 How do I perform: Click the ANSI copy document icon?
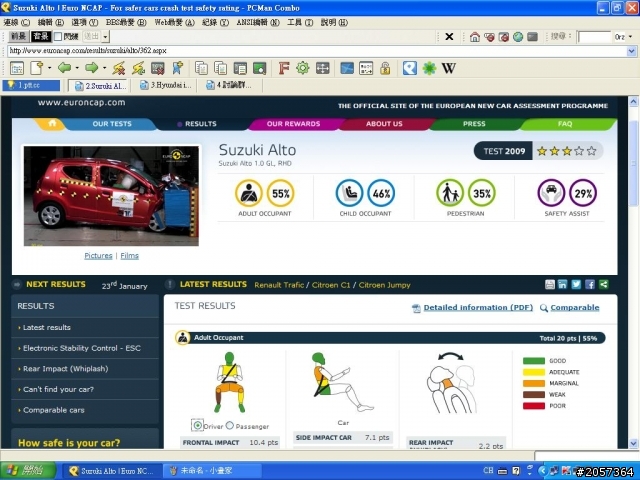point(240,68)
